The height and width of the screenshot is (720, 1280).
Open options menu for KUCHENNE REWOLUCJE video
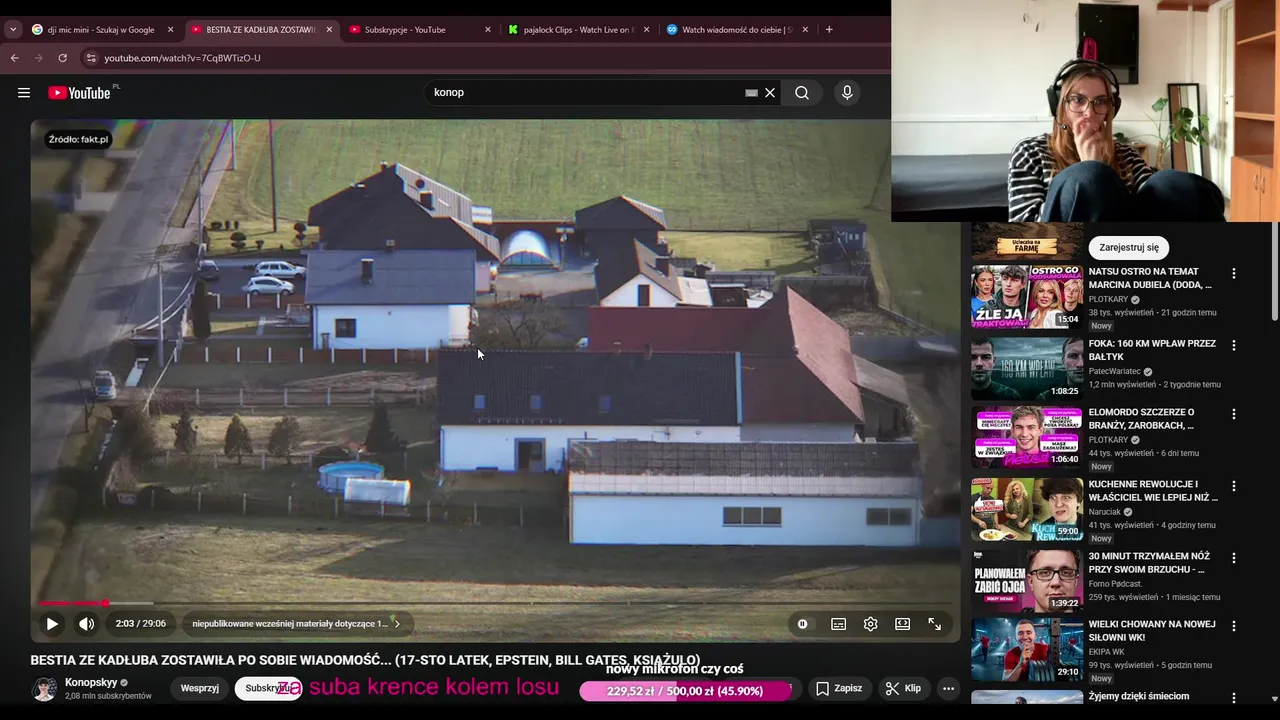1233,486
